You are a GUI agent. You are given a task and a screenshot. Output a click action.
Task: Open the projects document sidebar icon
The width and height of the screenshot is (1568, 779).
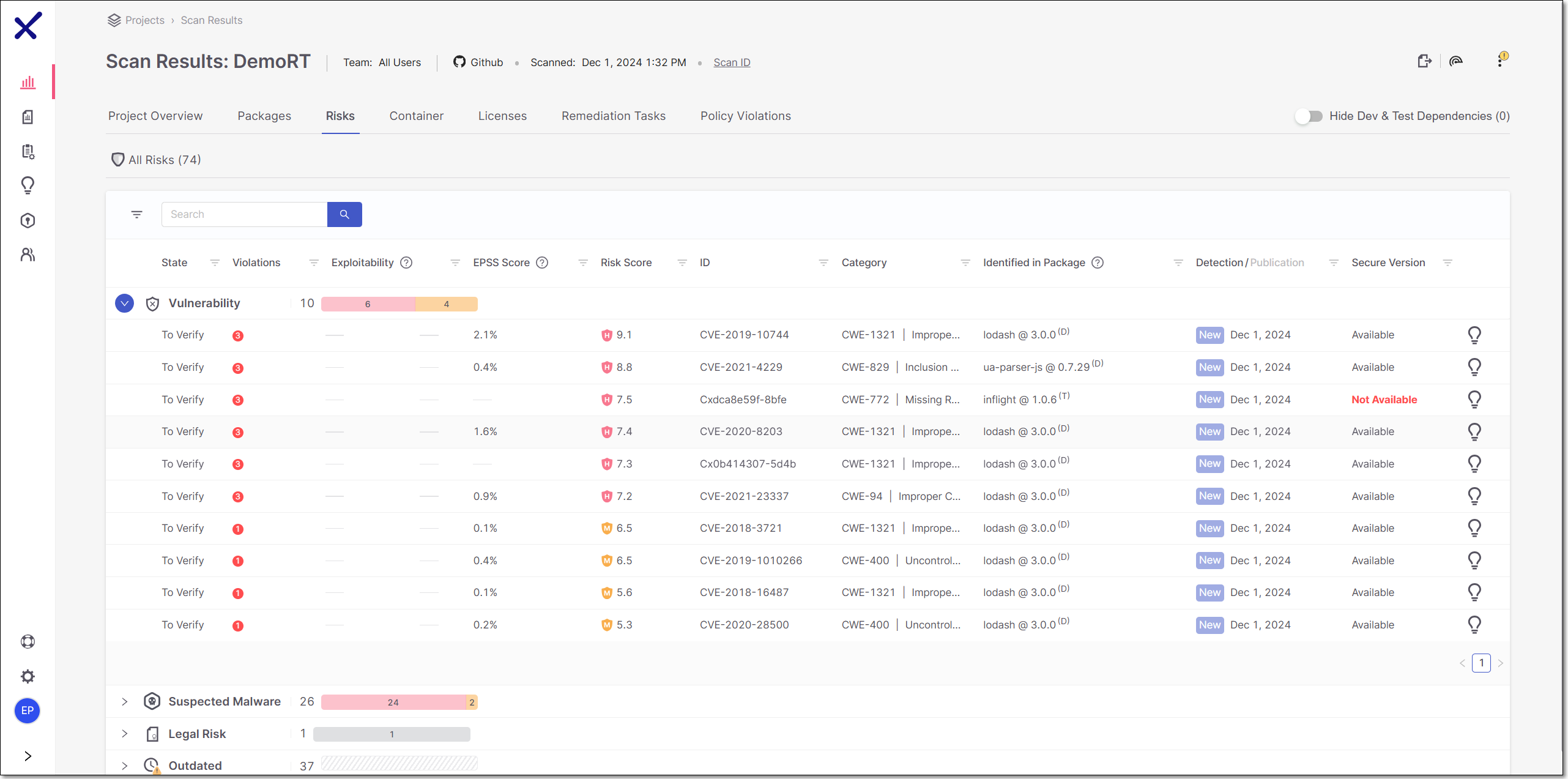[28, 117]
